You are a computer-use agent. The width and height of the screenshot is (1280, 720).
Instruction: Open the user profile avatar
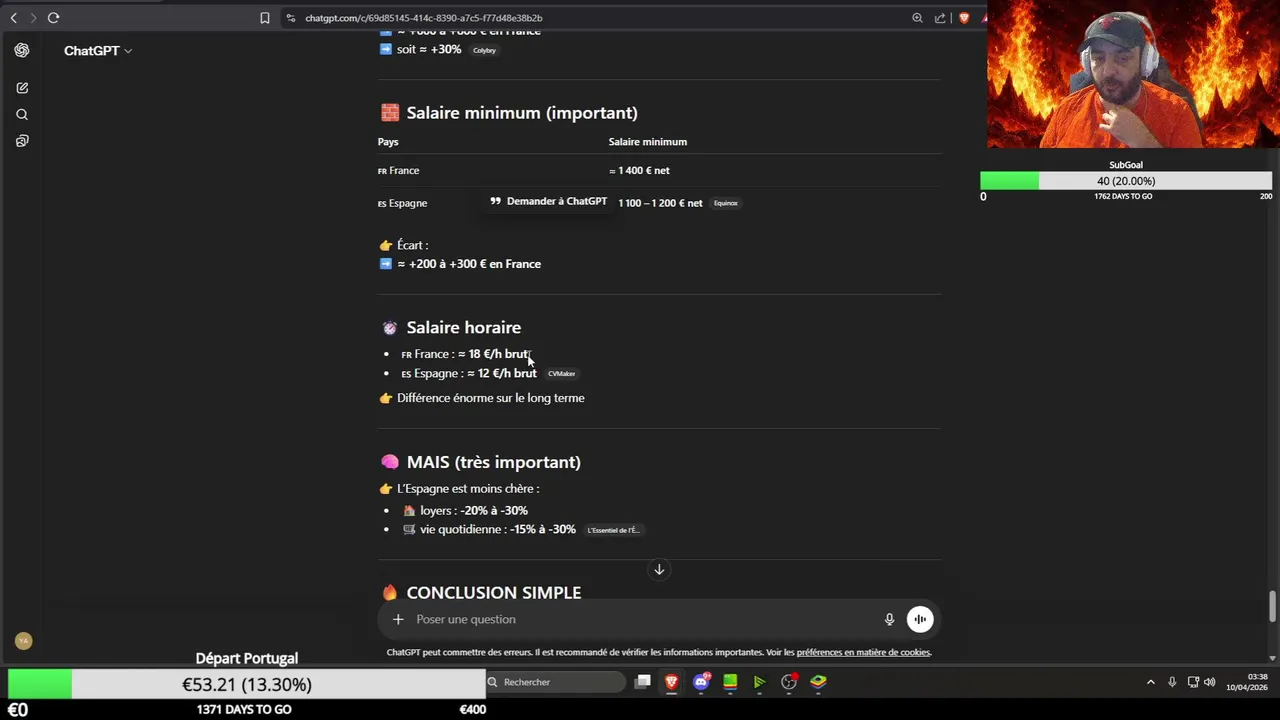click(24, 641)
